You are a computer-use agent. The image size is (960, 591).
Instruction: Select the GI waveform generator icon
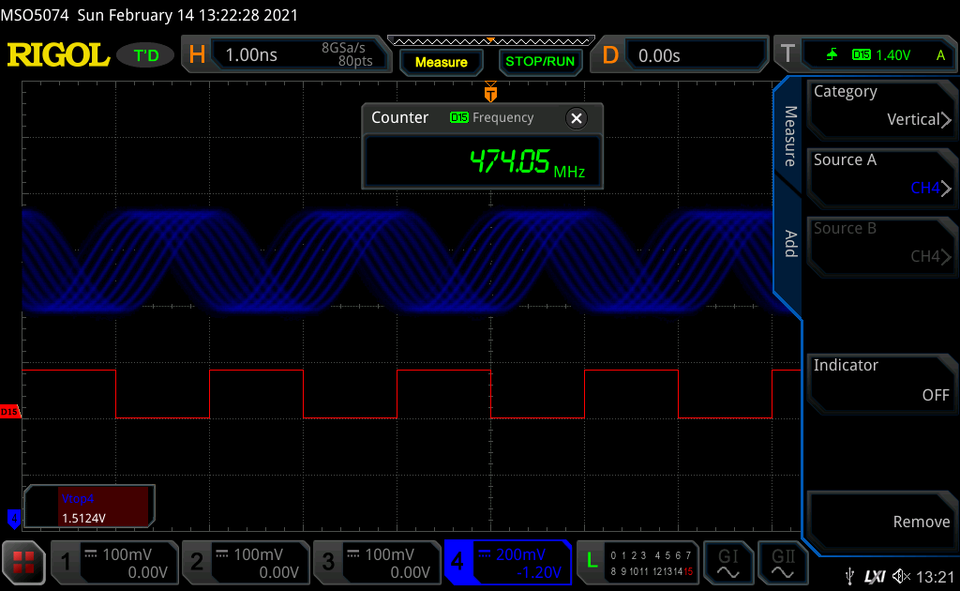(726, 563)
